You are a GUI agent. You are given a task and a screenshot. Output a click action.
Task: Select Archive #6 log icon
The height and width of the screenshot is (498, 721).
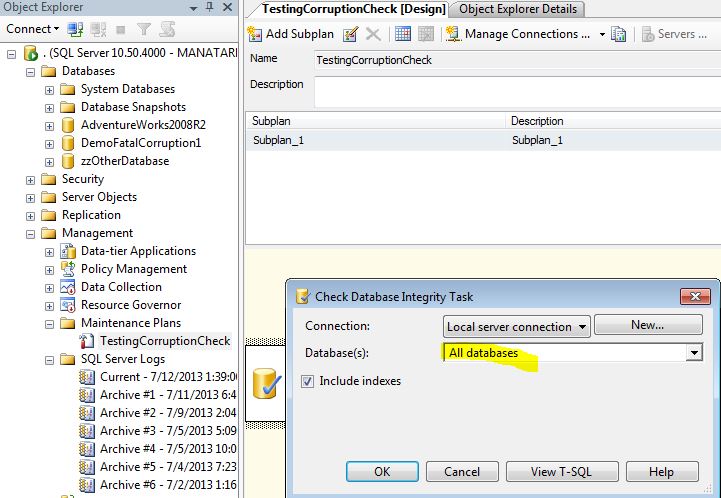pyautogui.click(x=87, y=484)
